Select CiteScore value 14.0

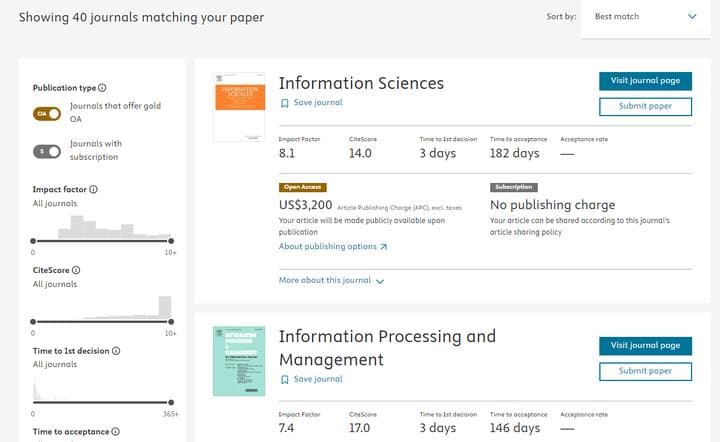(x=360, y=153)
